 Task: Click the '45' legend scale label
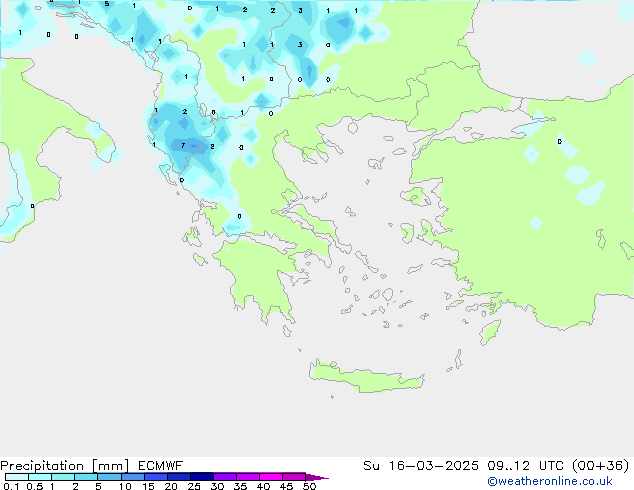[286, 486]
